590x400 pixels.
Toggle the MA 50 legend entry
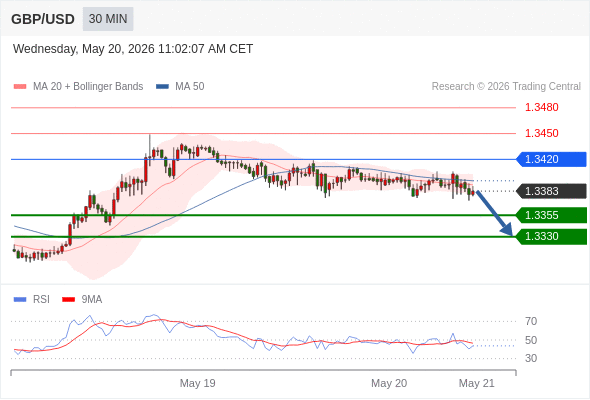coord(180,87)
